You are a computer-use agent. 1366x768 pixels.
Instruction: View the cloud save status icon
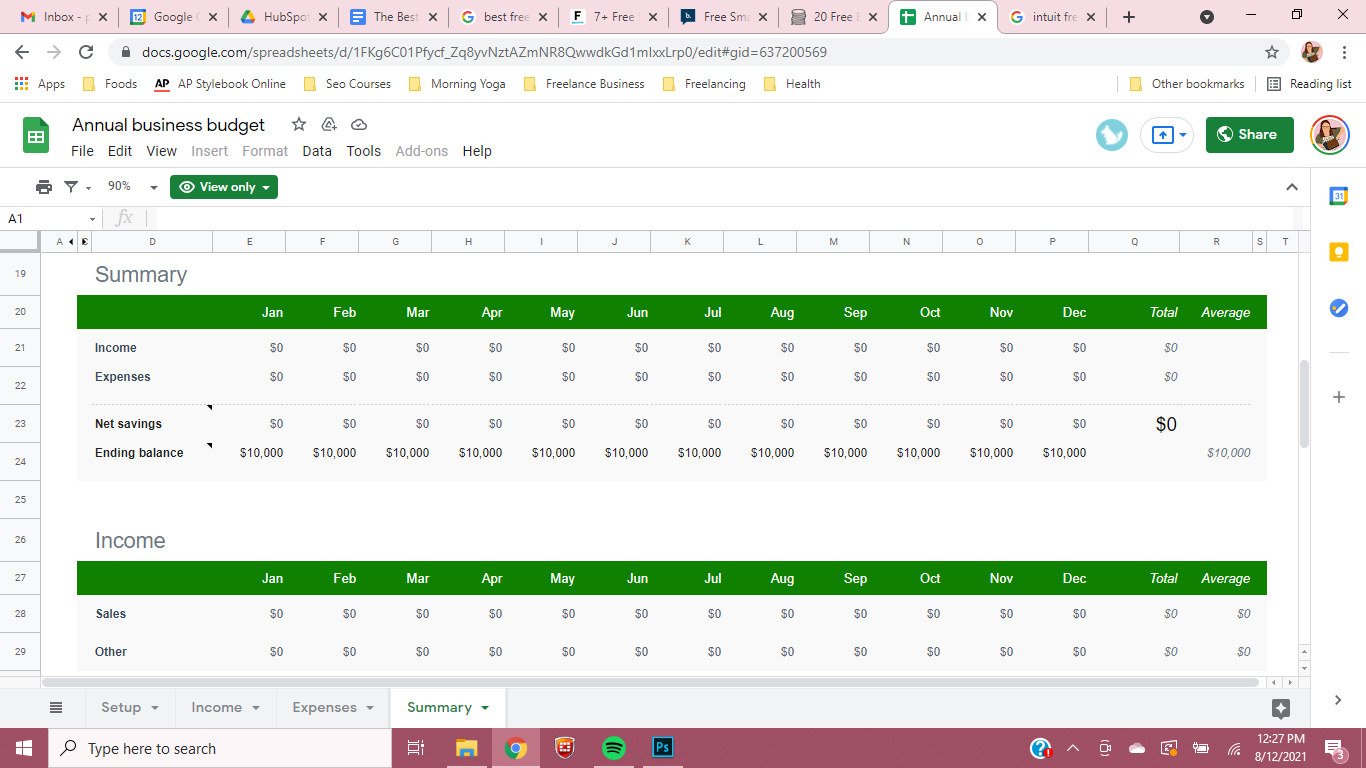pyautogui.click(x=359, y=124)
